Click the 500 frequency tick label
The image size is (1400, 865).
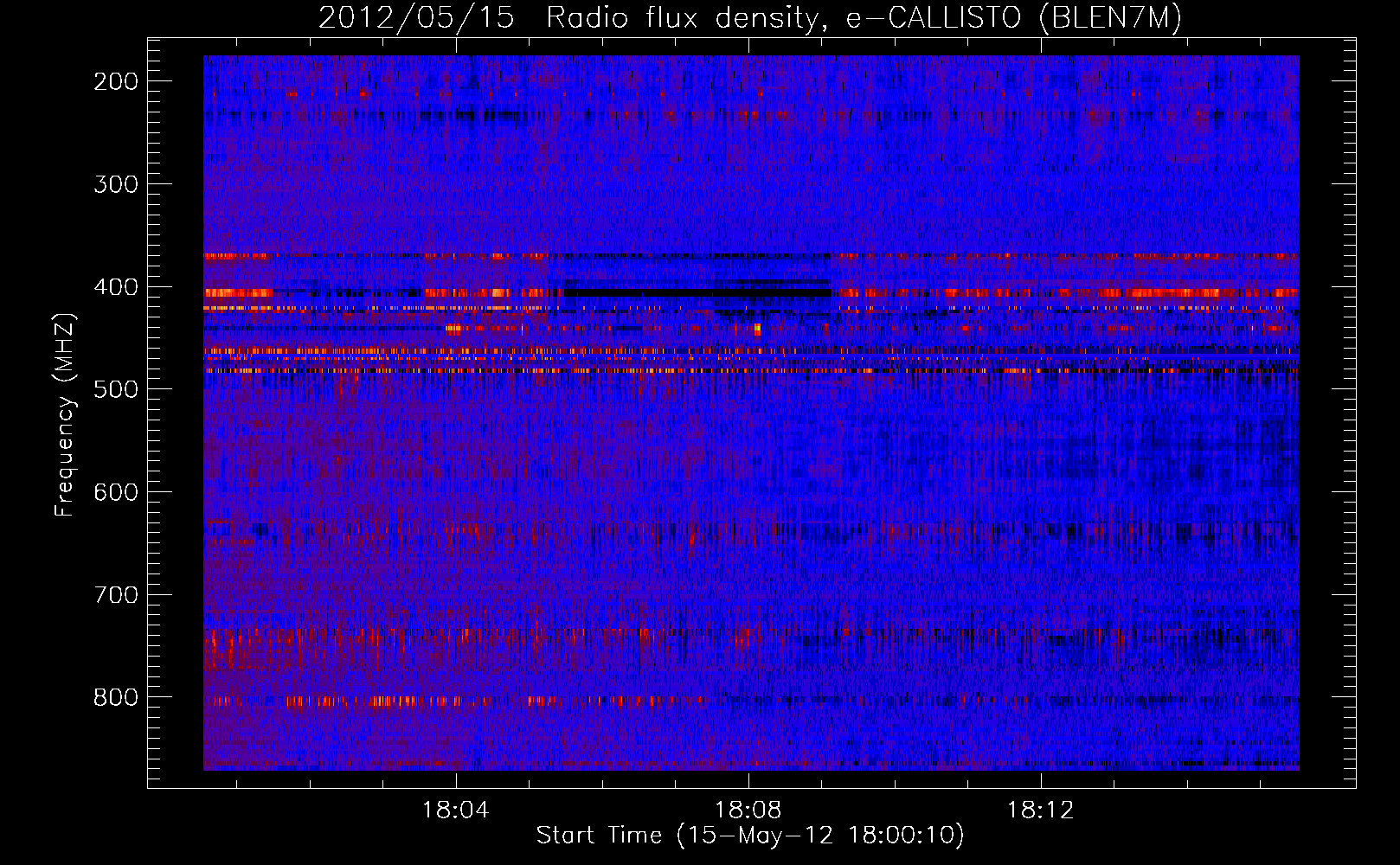[x=116, y=389]
